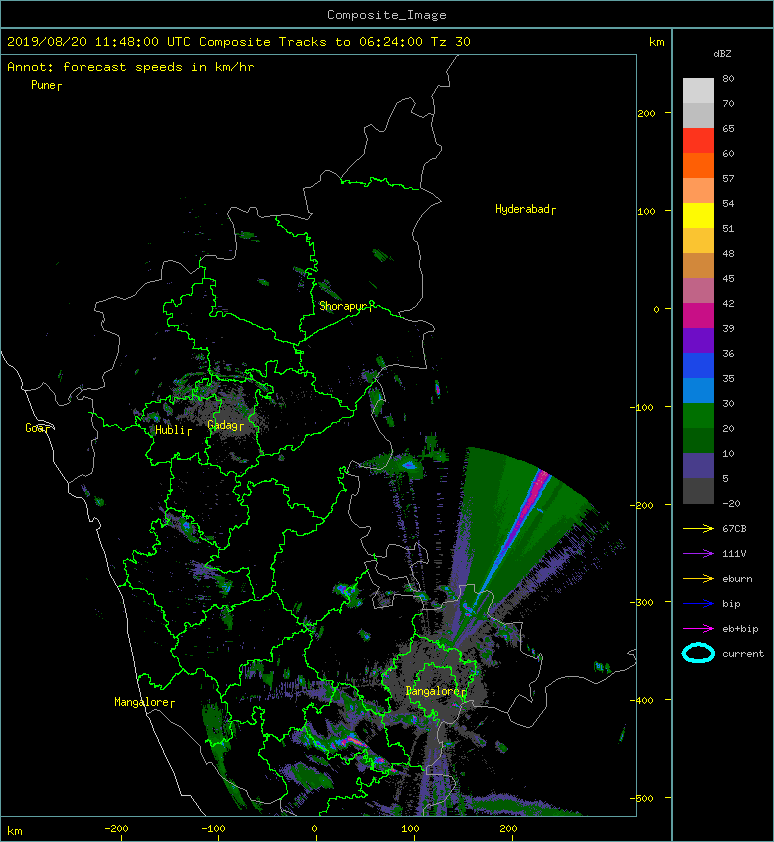Click the magenta eb+bip arrow legend icon
Image resolution: width=774 pixels, height=842 pixels.
698,628
